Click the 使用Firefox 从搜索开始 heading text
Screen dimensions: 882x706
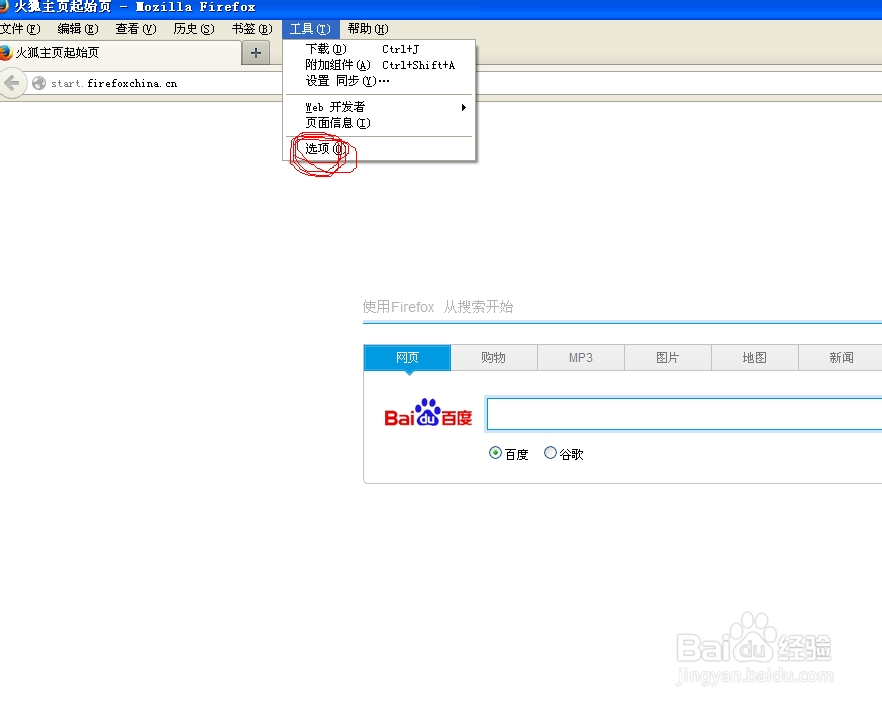(x=438, y=307)
